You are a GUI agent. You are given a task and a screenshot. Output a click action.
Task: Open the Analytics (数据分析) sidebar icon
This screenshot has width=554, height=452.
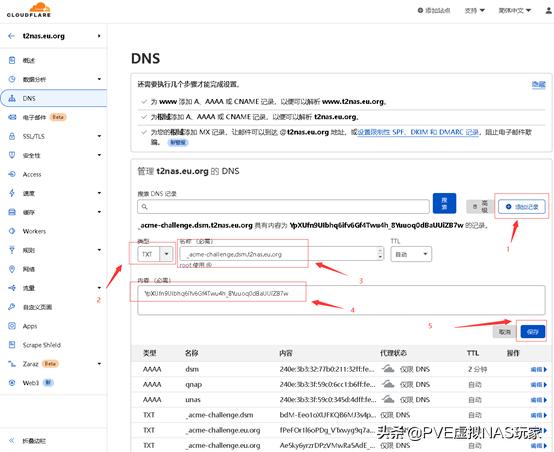(12, 79)
